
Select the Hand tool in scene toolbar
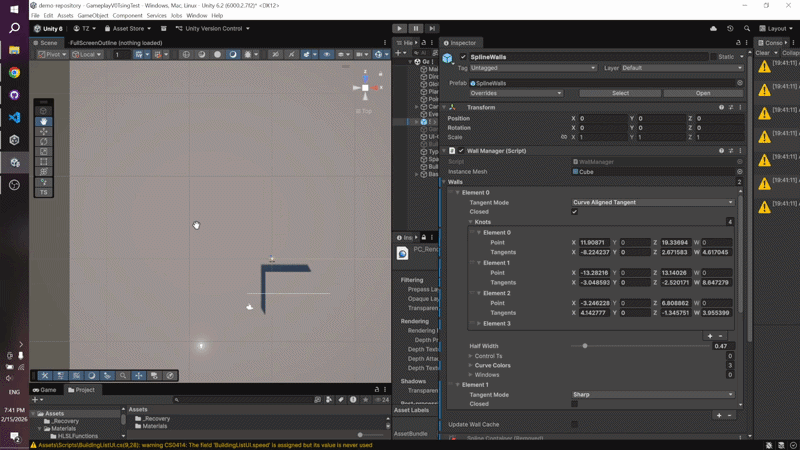(x=44, y=121)
